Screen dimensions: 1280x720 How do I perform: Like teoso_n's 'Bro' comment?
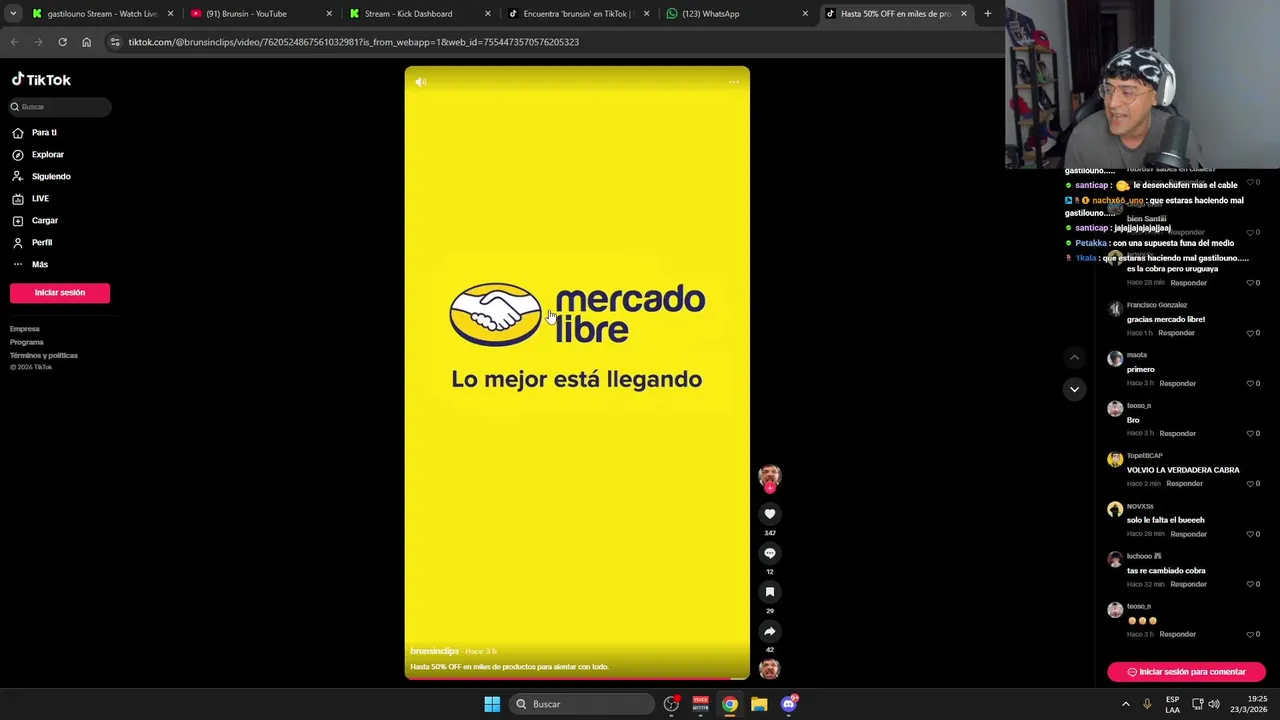click(x=1250, y=433)
